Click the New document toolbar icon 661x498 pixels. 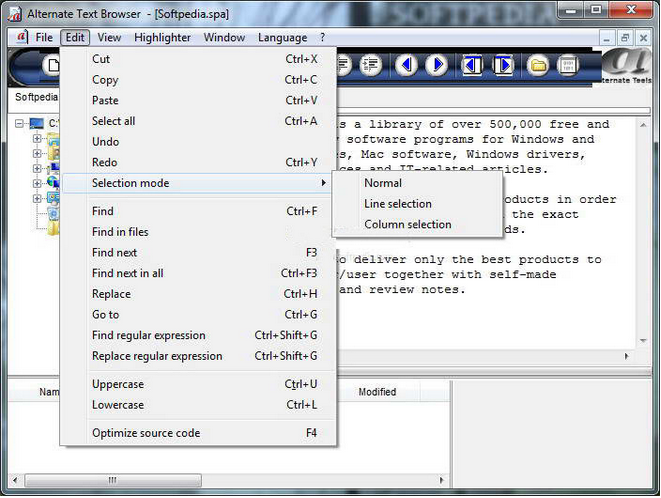pos(52,66)
